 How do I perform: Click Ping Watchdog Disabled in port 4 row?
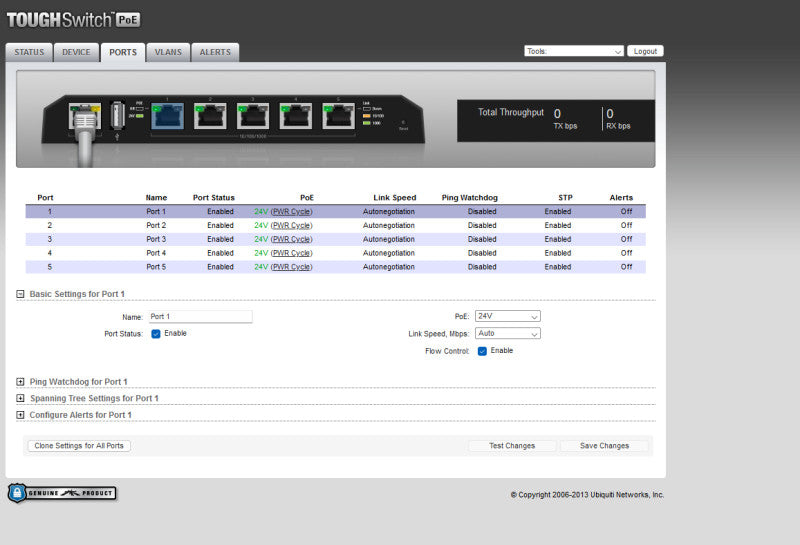[x=482, y=253]
